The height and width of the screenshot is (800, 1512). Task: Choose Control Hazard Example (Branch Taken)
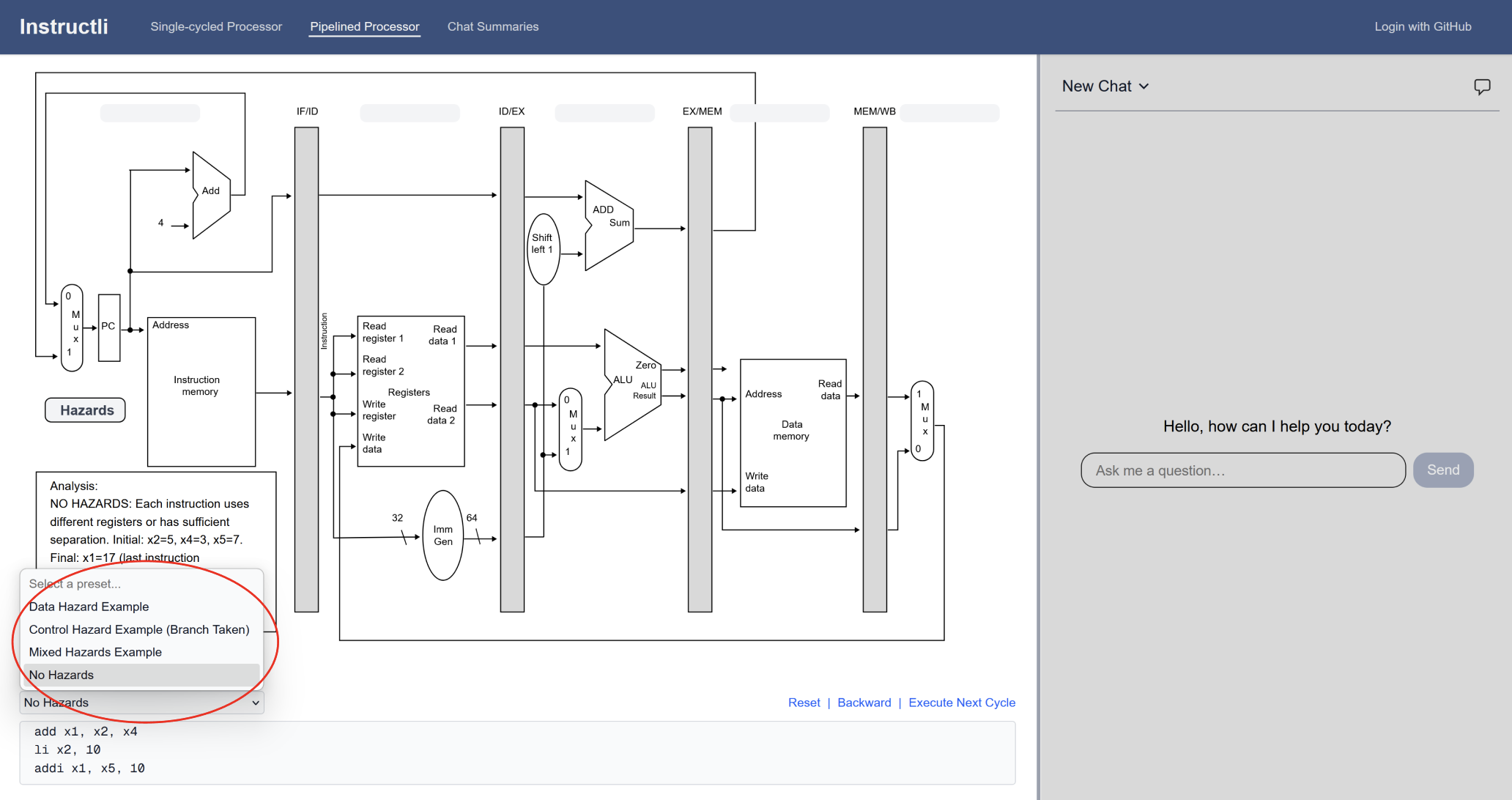142,629
